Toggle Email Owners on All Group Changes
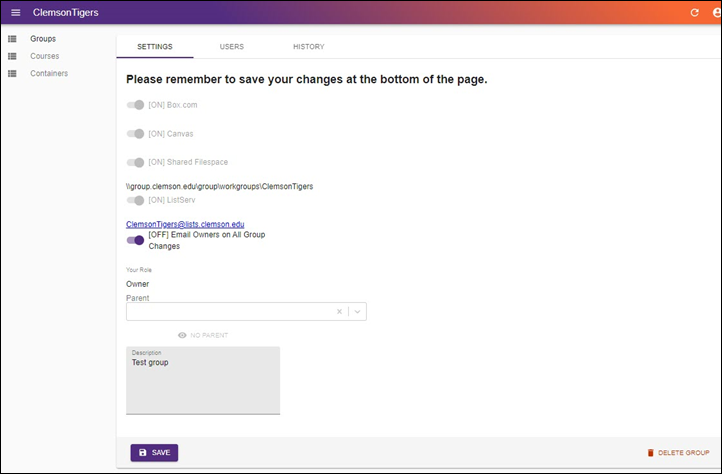Viewport: 722px width, 474px height. click(x=135, y=240)
